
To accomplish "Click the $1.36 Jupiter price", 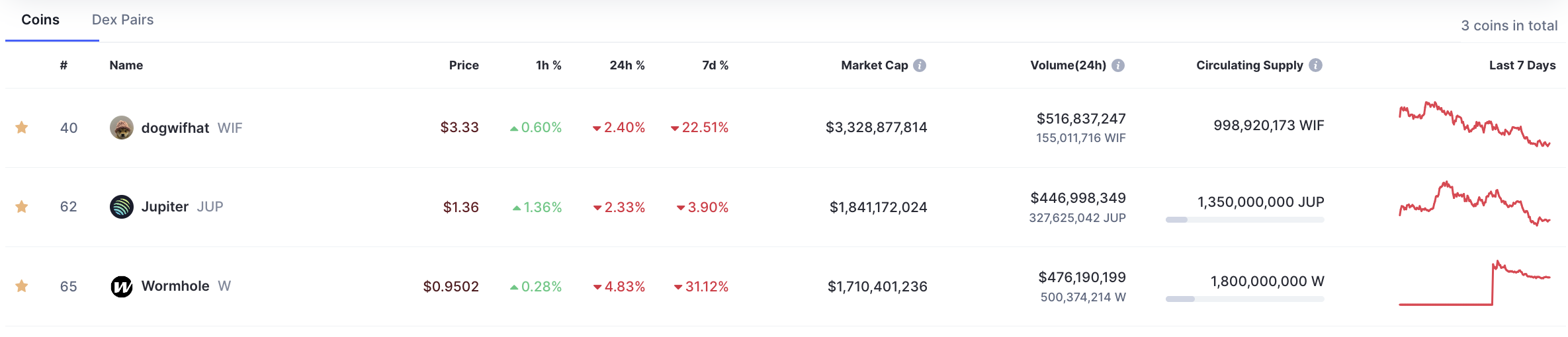I will pos(461,207).
